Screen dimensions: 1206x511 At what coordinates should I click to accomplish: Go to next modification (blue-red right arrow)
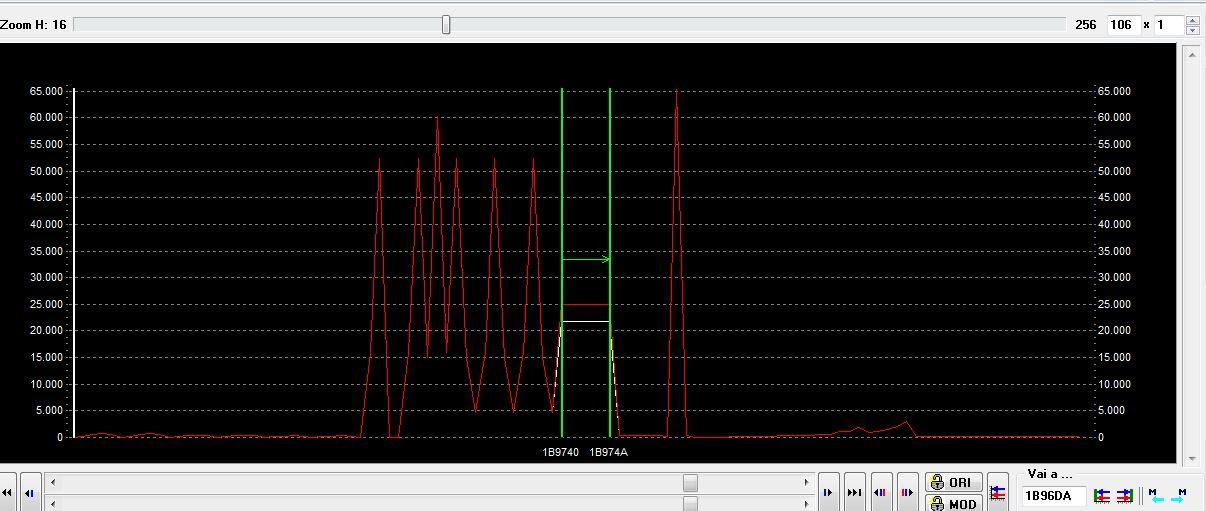click(907, 492)
